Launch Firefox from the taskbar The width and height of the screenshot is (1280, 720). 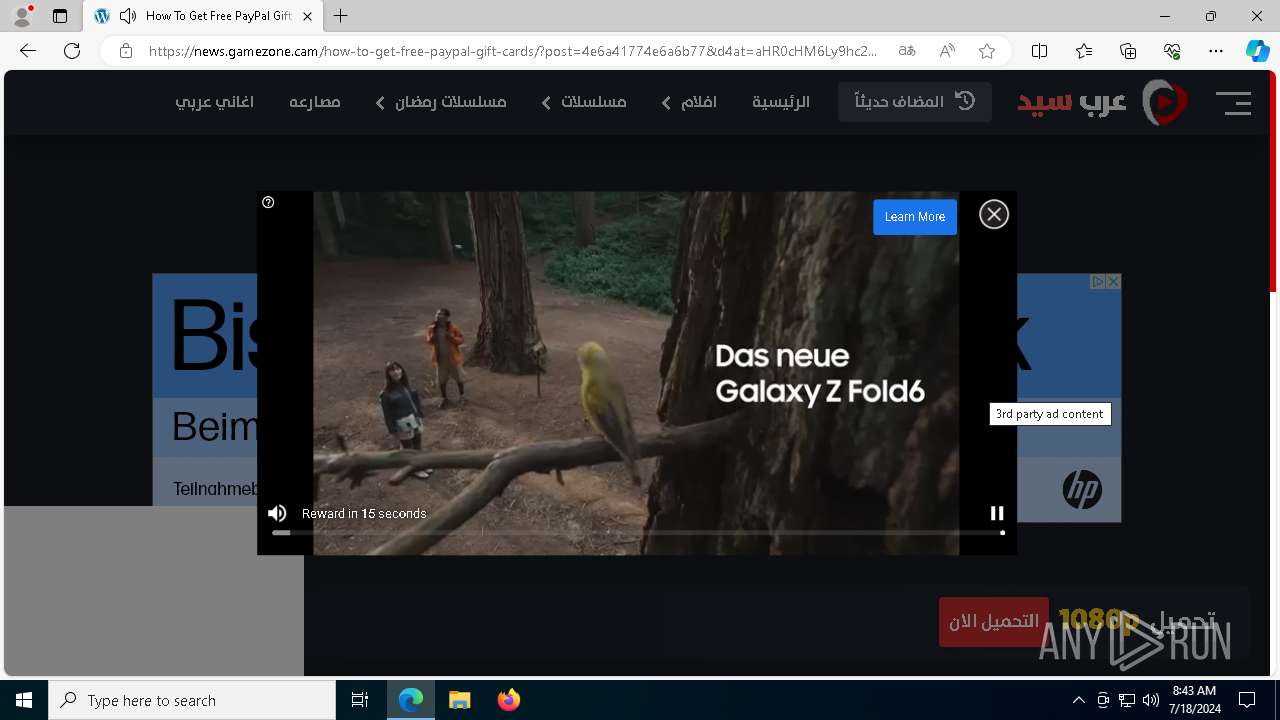[508, 700]
